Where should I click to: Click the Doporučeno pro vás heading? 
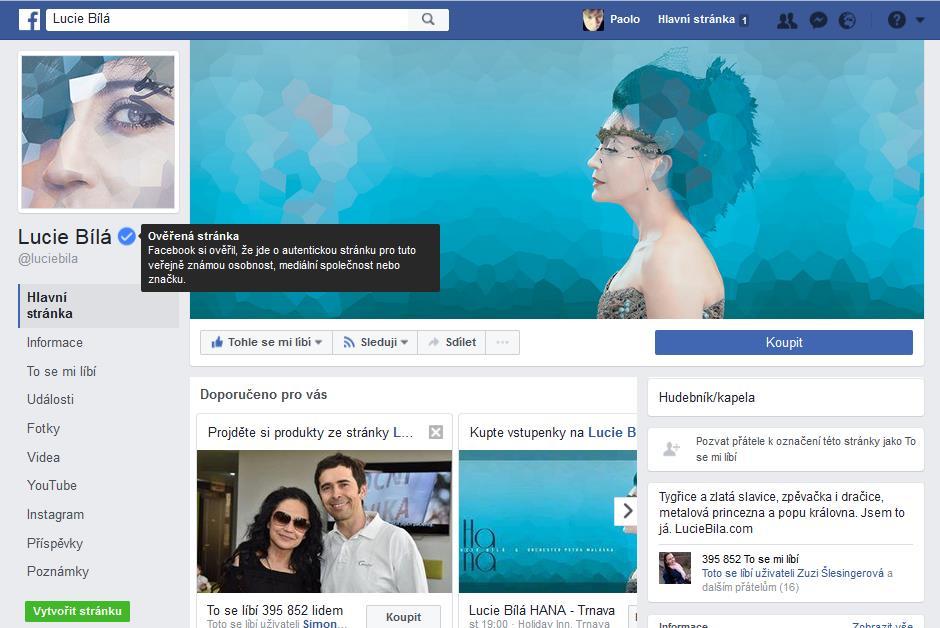coord(264,395)
